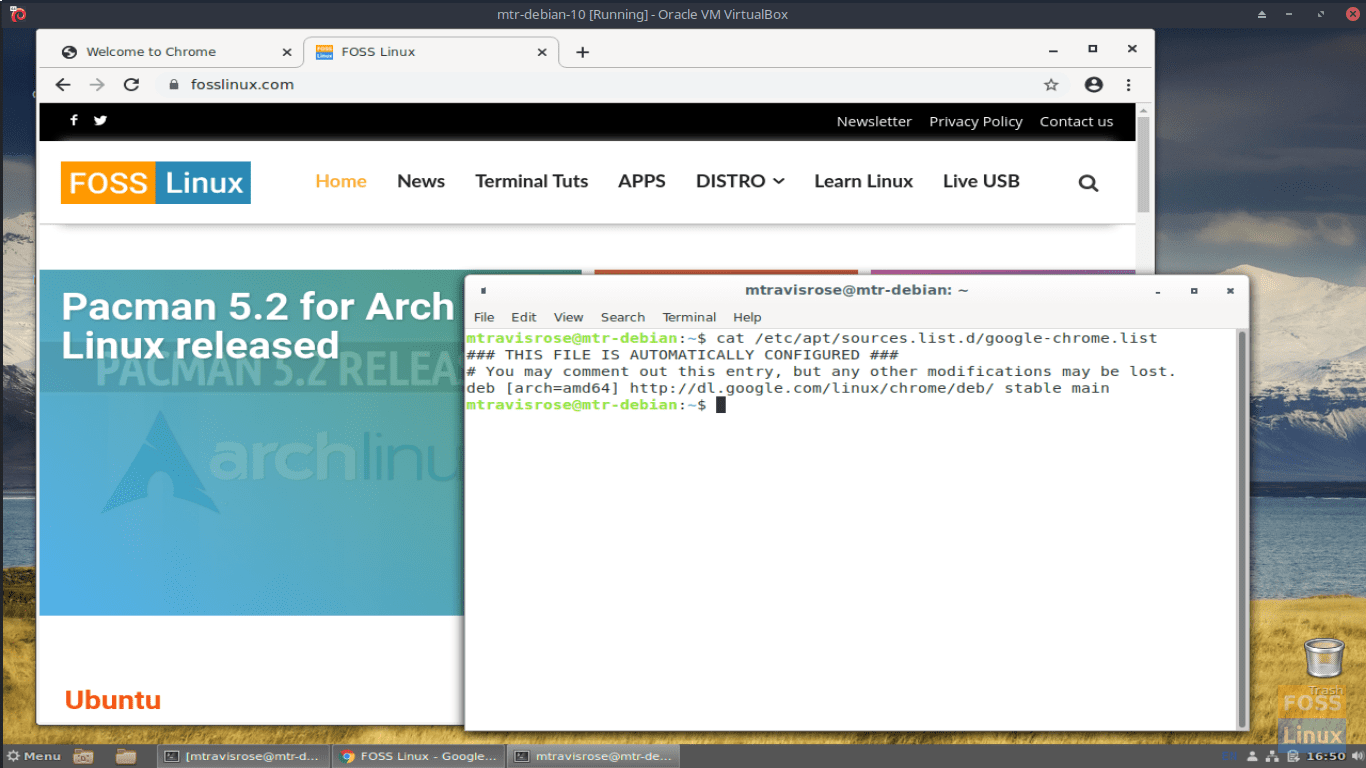This screenshot has height=768, width=1366.
Task: Open Pacman 5.2 for Arch Linux article
Action: [x=258, y=326]
